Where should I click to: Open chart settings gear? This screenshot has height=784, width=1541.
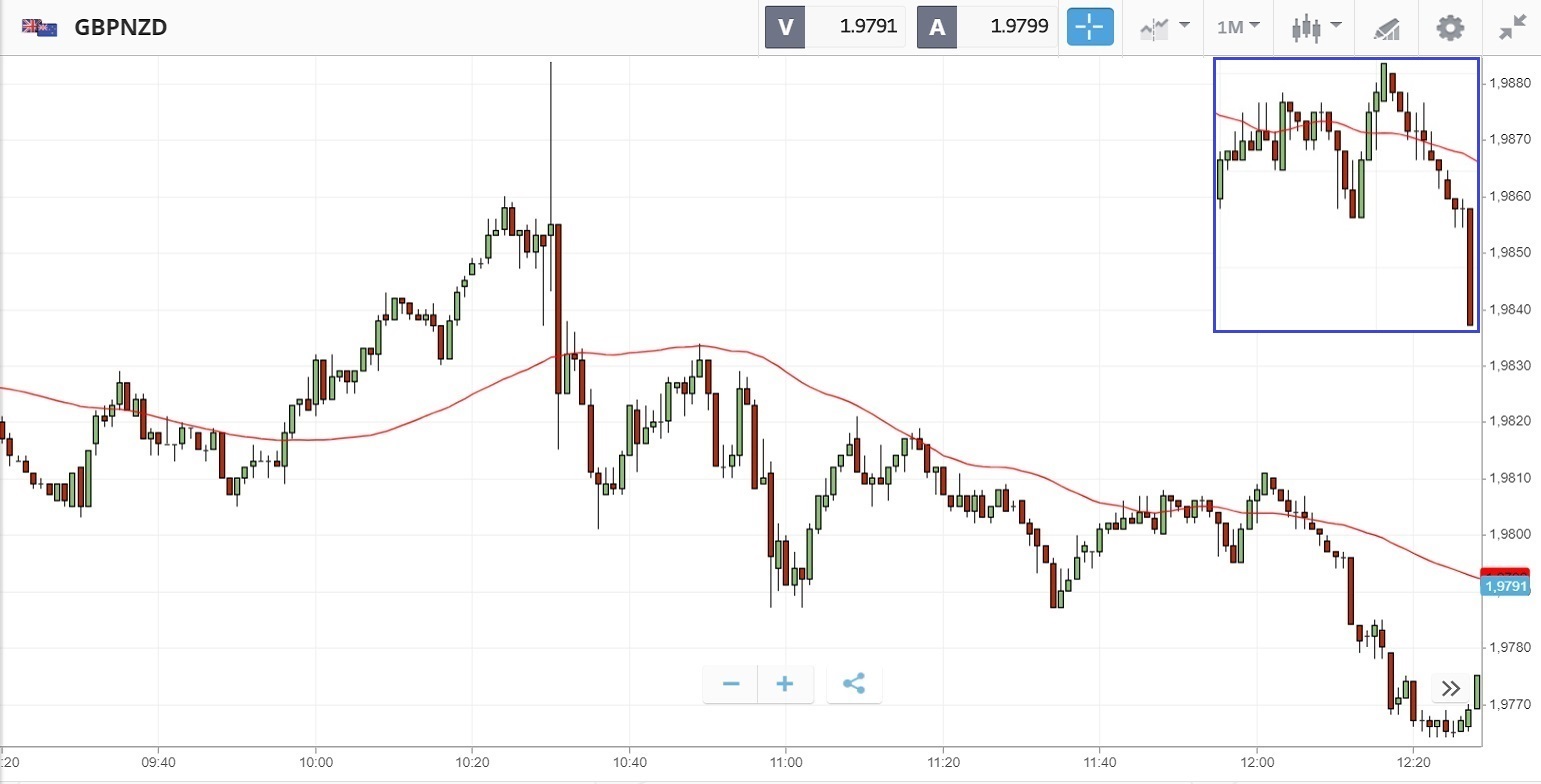click(1450, 27)
